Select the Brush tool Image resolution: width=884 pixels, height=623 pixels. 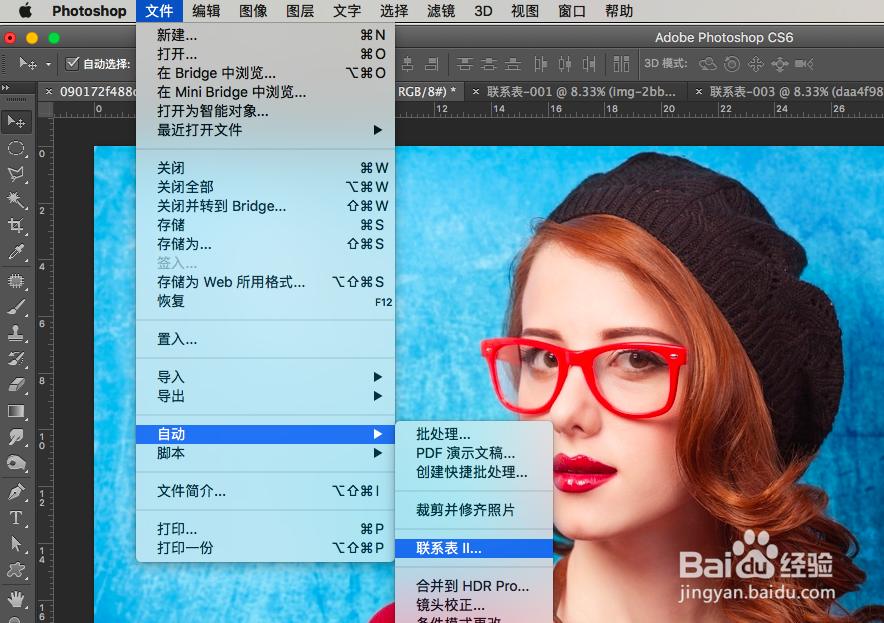(x=16, y=307)
